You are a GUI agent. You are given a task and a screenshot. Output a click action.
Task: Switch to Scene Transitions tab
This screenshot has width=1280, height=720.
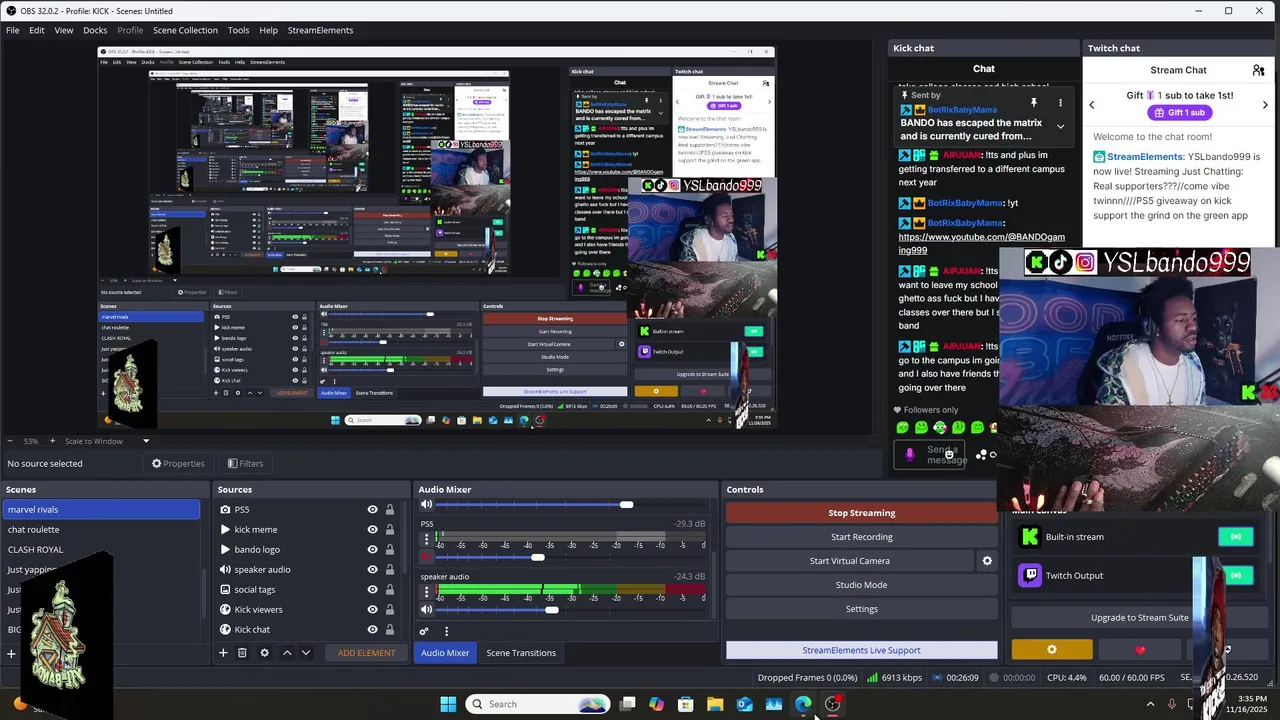521,653
